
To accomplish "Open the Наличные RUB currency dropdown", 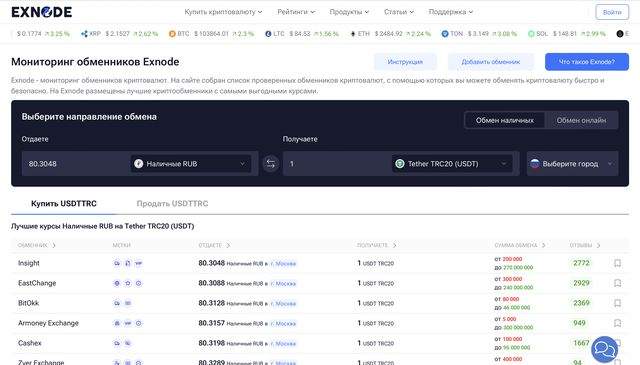I will pyautogui.click(x=191, y=164).
